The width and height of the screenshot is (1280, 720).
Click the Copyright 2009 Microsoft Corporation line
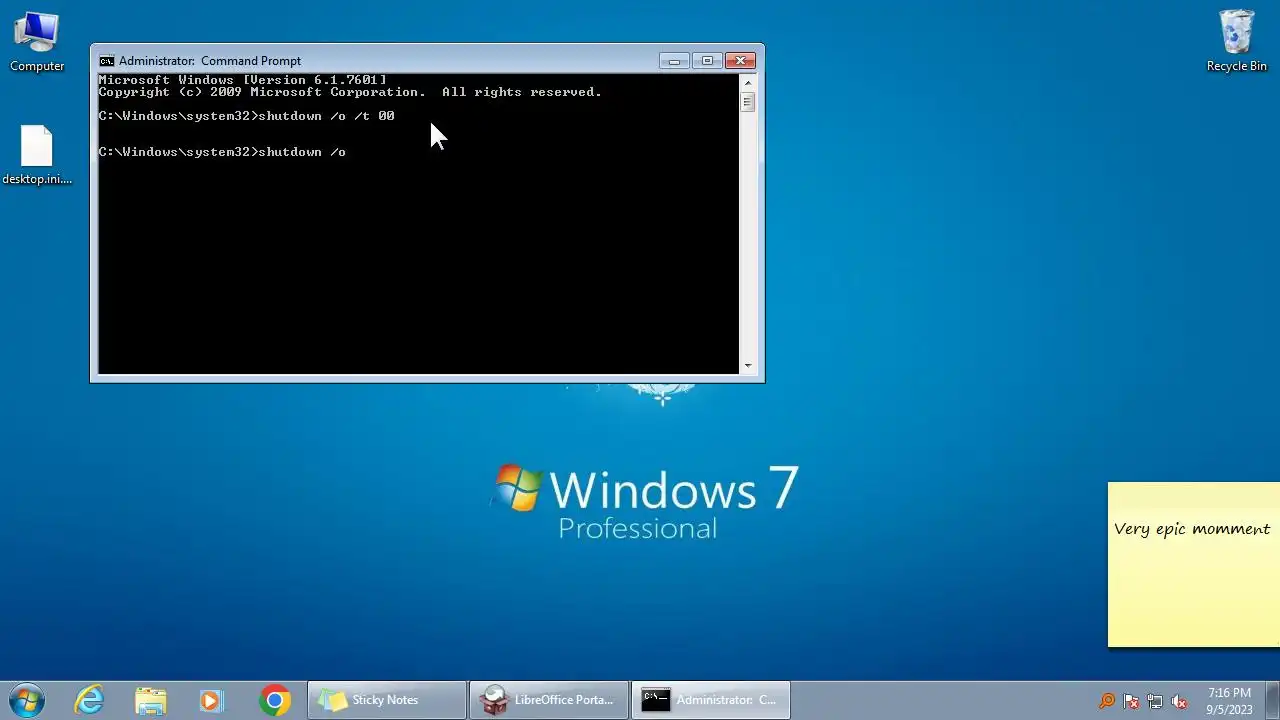[350, 92]
